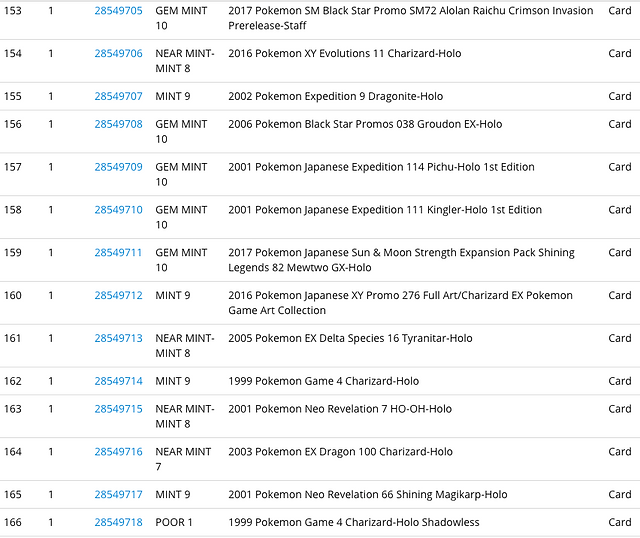The image size is (640, 538).
Task: Select 'Card' type in row 157
Action: pyautogui.click(x=620, y=167)
